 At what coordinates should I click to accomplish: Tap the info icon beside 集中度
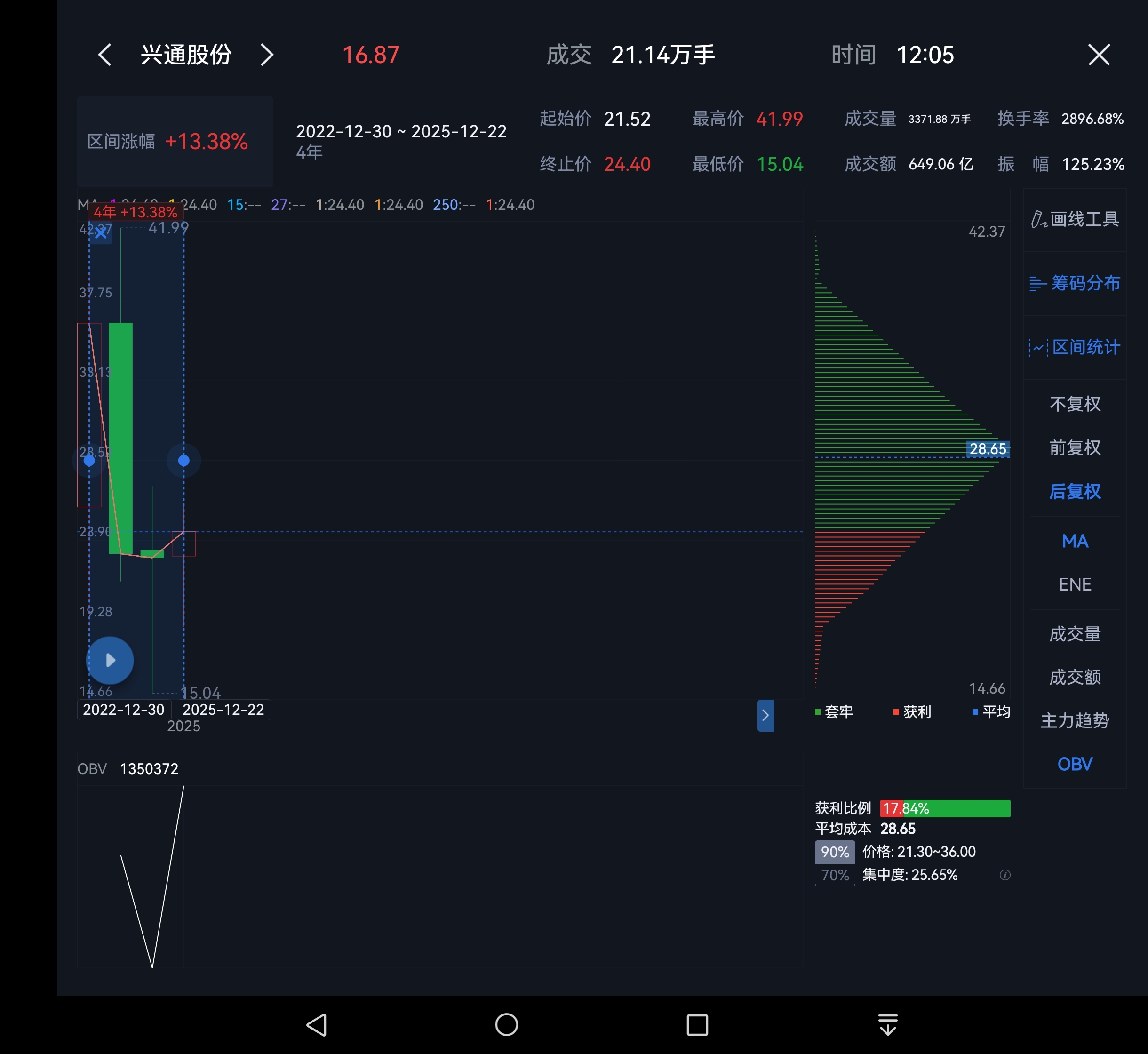(1005, 875)
